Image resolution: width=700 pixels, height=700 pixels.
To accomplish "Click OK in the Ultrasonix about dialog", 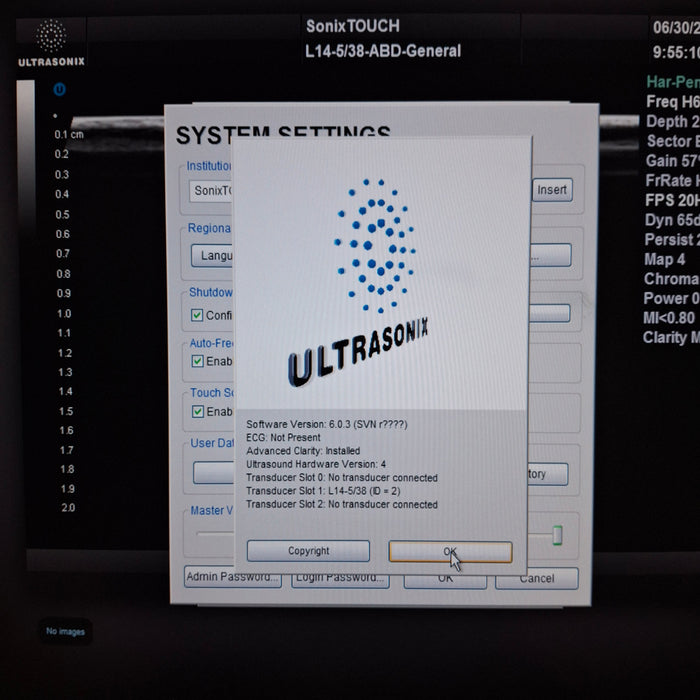I will coord(450,552).
